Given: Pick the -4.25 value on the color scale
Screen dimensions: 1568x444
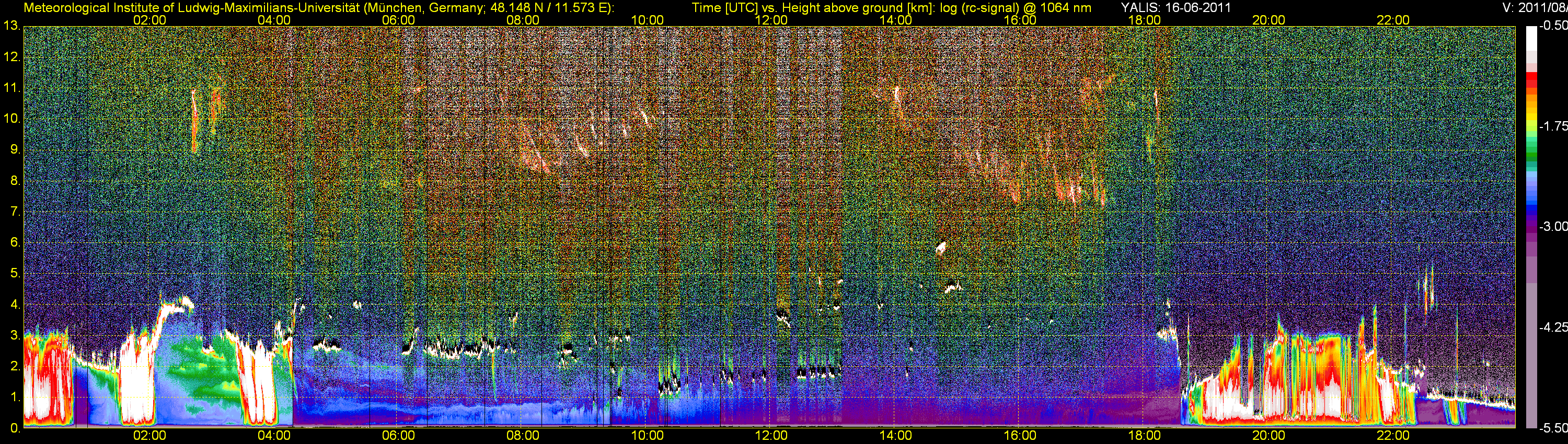Looking at the screenshot, I should [1553, 327].
